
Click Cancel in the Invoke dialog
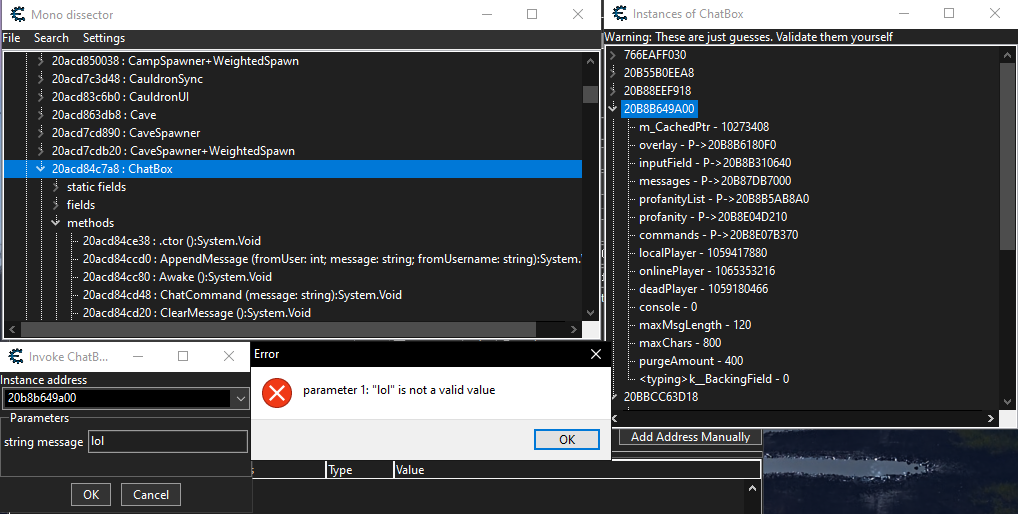point(151,494)
